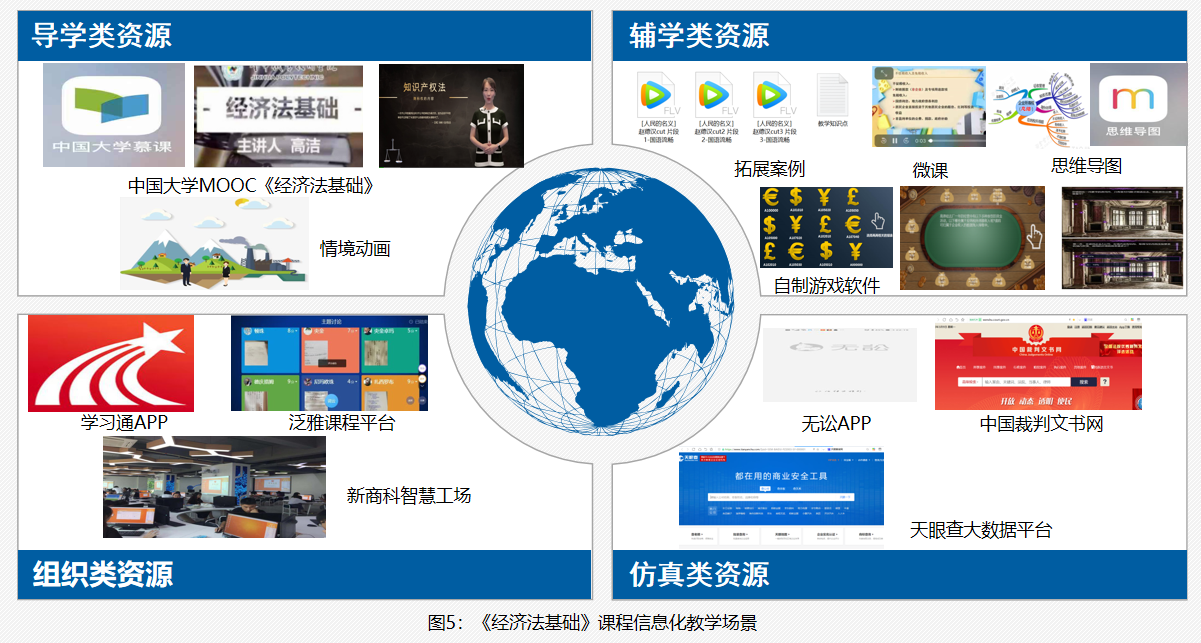This screenshot has height=643, width=1201.
Task: Click the 中国大学慕课 app icon
Action: pyautogui.click(x=113, y=115)
